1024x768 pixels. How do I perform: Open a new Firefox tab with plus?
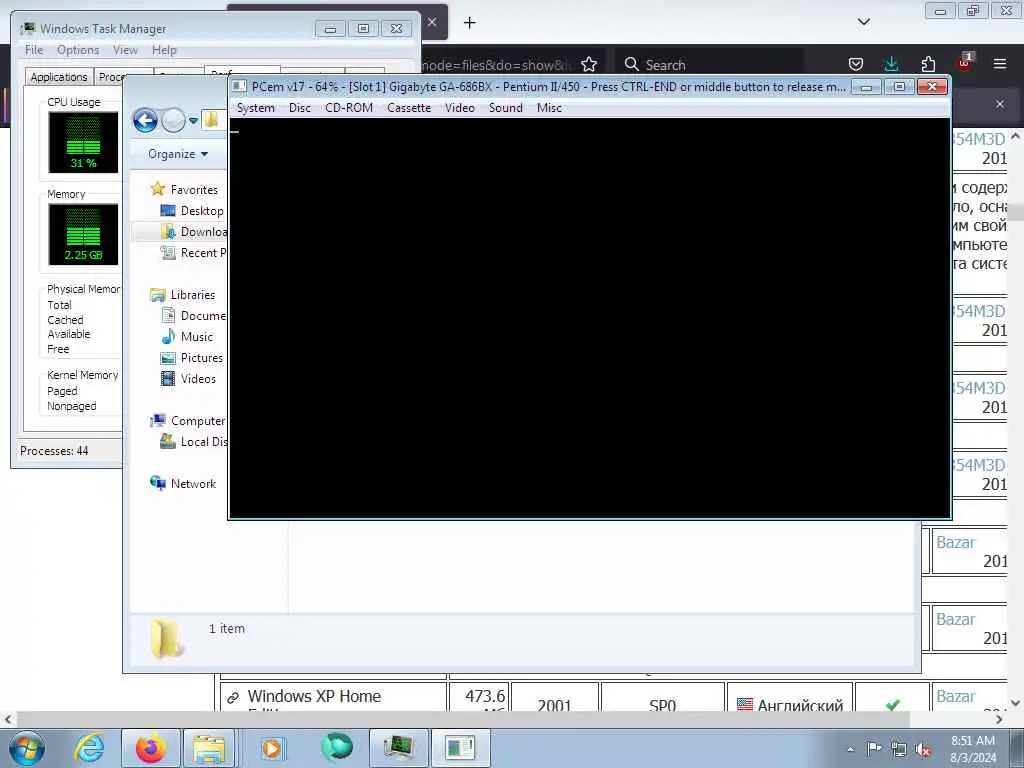point(470,23)
